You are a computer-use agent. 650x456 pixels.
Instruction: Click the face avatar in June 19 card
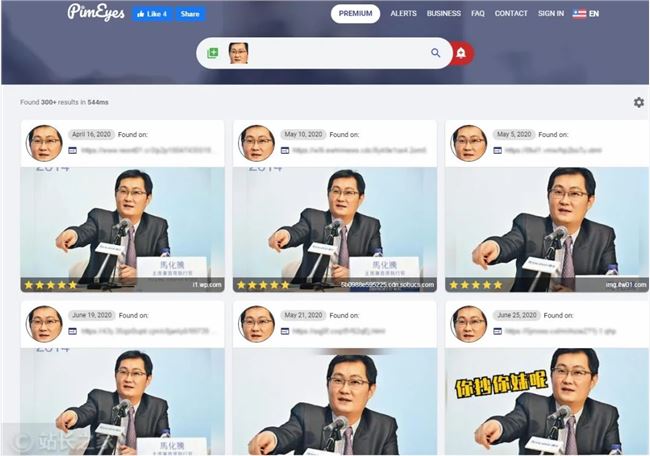[x=44, y=324]
